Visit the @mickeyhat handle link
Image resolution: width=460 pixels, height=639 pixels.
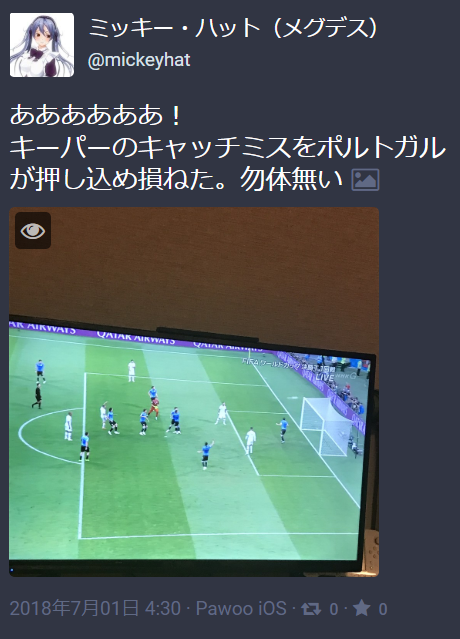point(139,60)
